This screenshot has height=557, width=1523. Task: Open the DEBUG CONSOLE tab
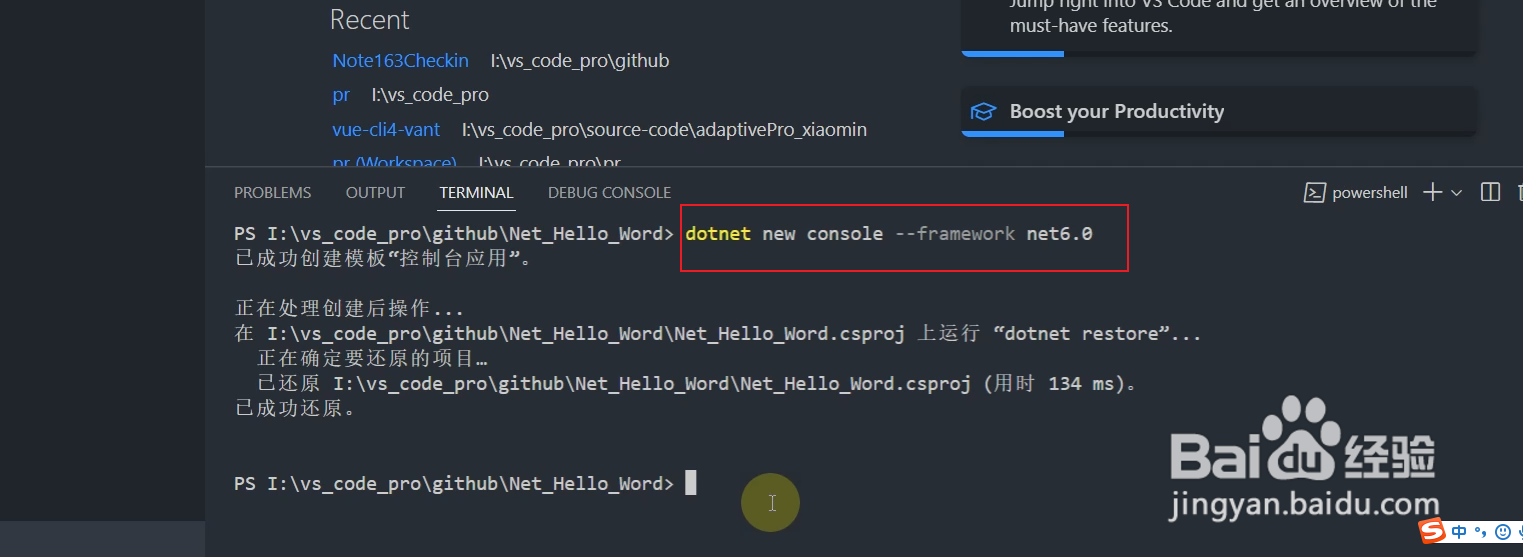tap(609, 192)
